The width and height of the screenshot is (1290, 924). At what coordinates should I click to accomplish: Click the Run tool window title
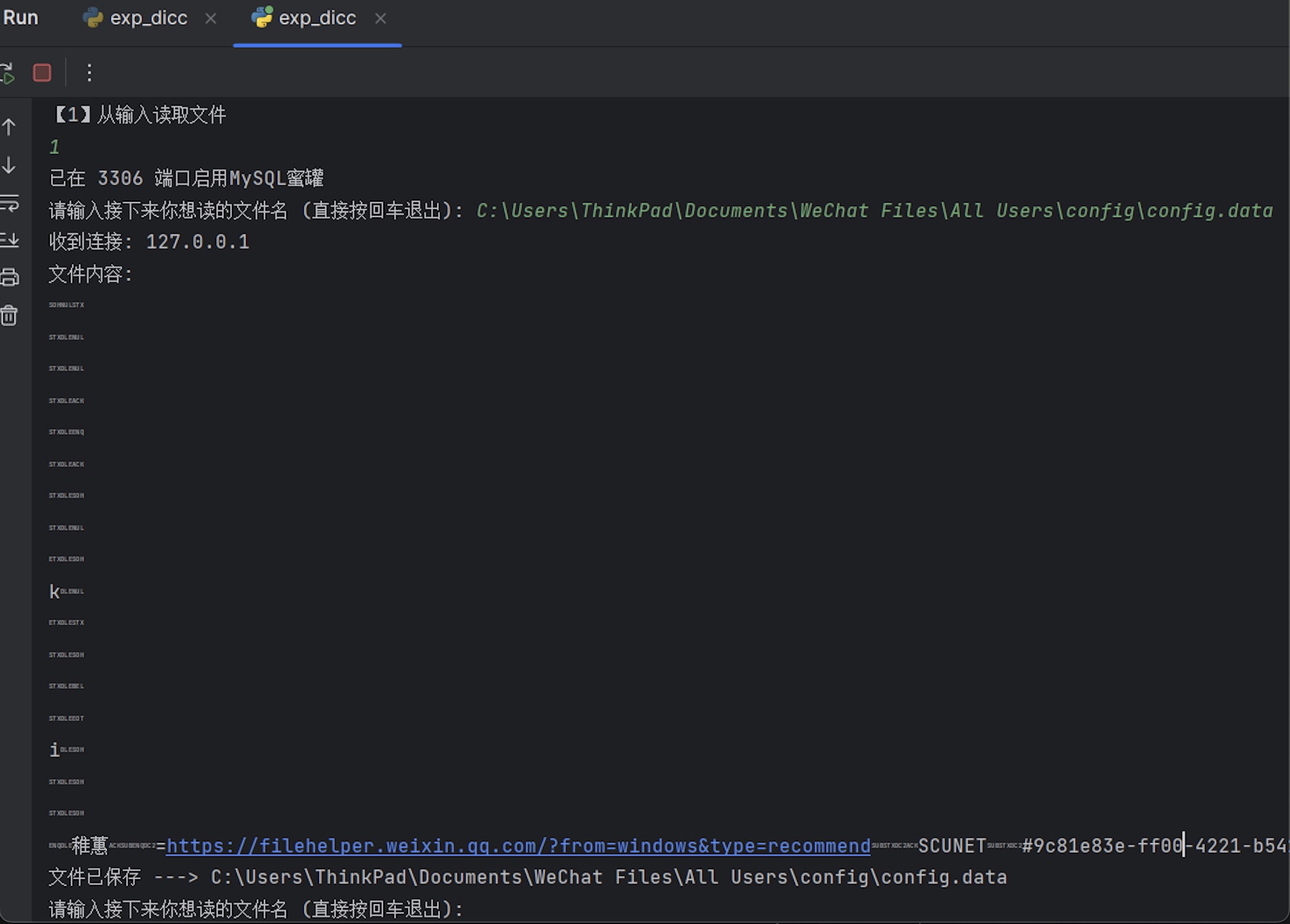[x=20, y=18]
